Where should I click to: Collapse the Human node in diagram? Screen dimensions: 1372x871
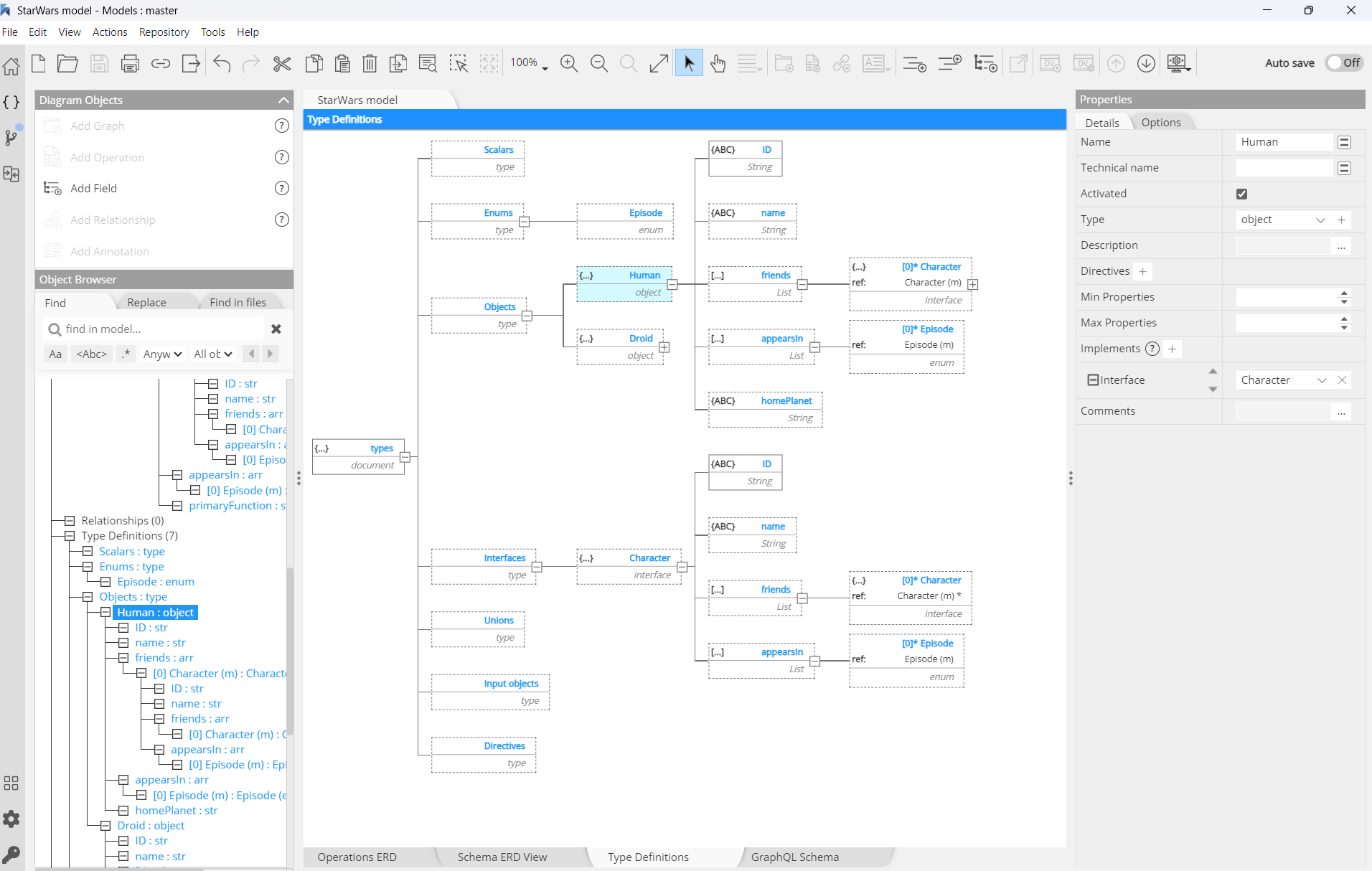[x=672, y=285]
